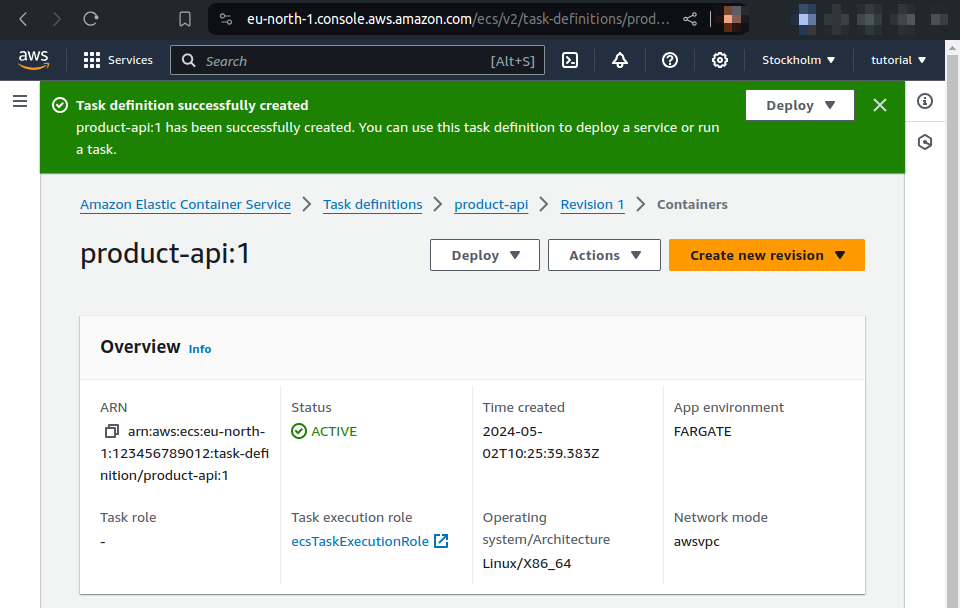Click the external link icon next to ecsTaskExecutionRole

click(x=441, y=541)
